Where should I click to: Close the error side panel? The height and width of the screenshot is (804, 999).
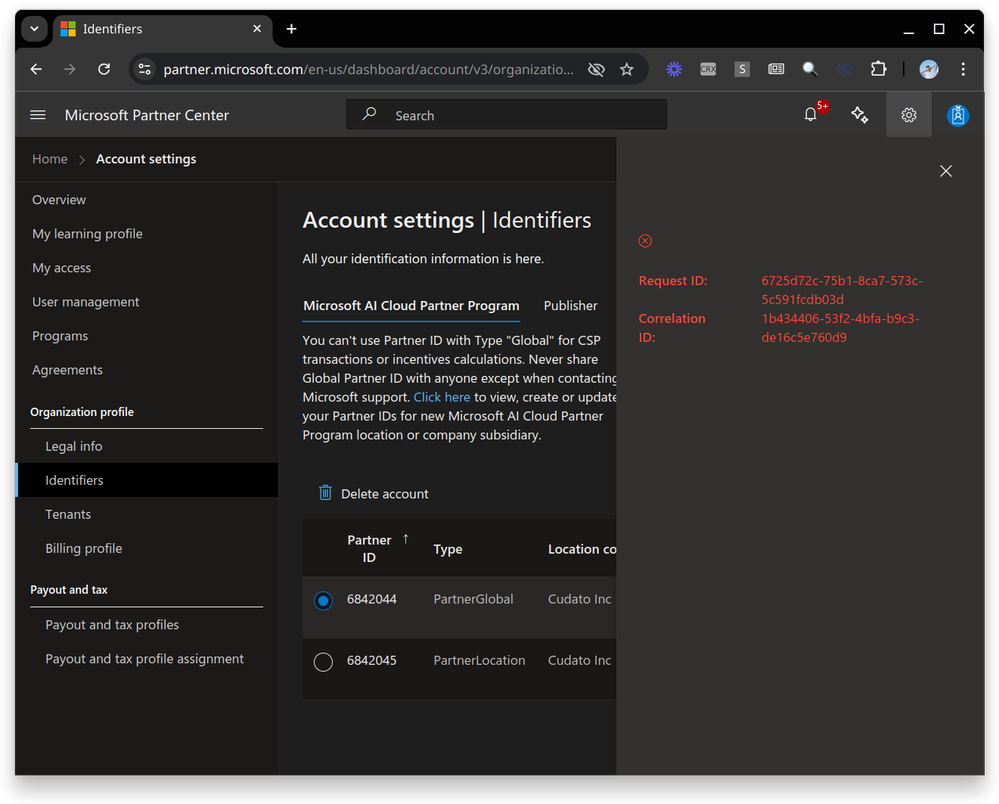[945, 171]
